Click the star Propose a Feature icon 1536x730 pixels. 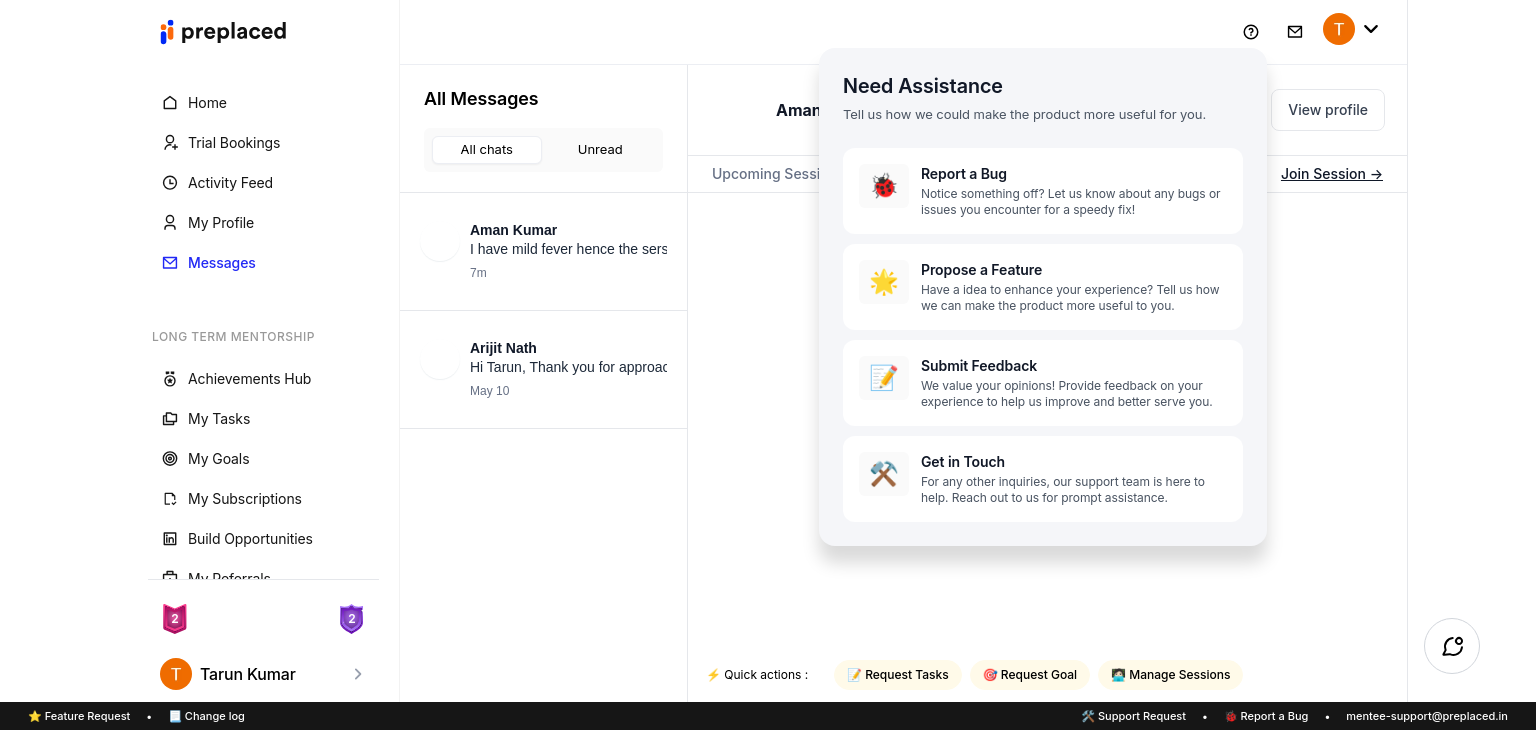pyautogui.click(x=883, y=283)
